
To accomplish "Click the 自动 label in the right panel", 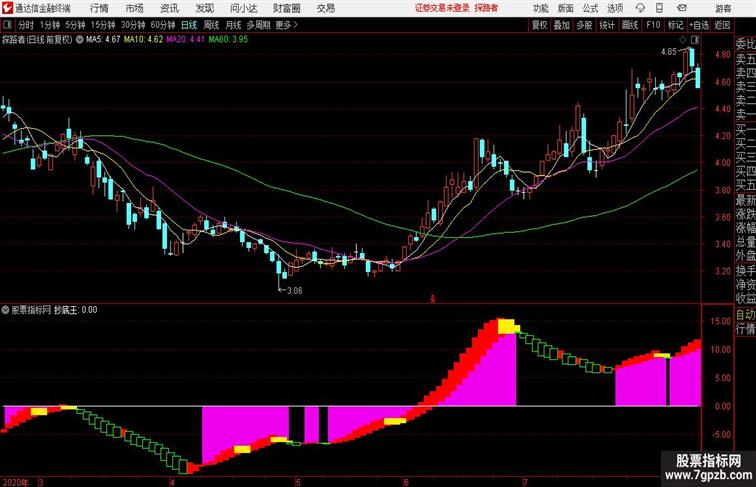I will click(745, 315).
